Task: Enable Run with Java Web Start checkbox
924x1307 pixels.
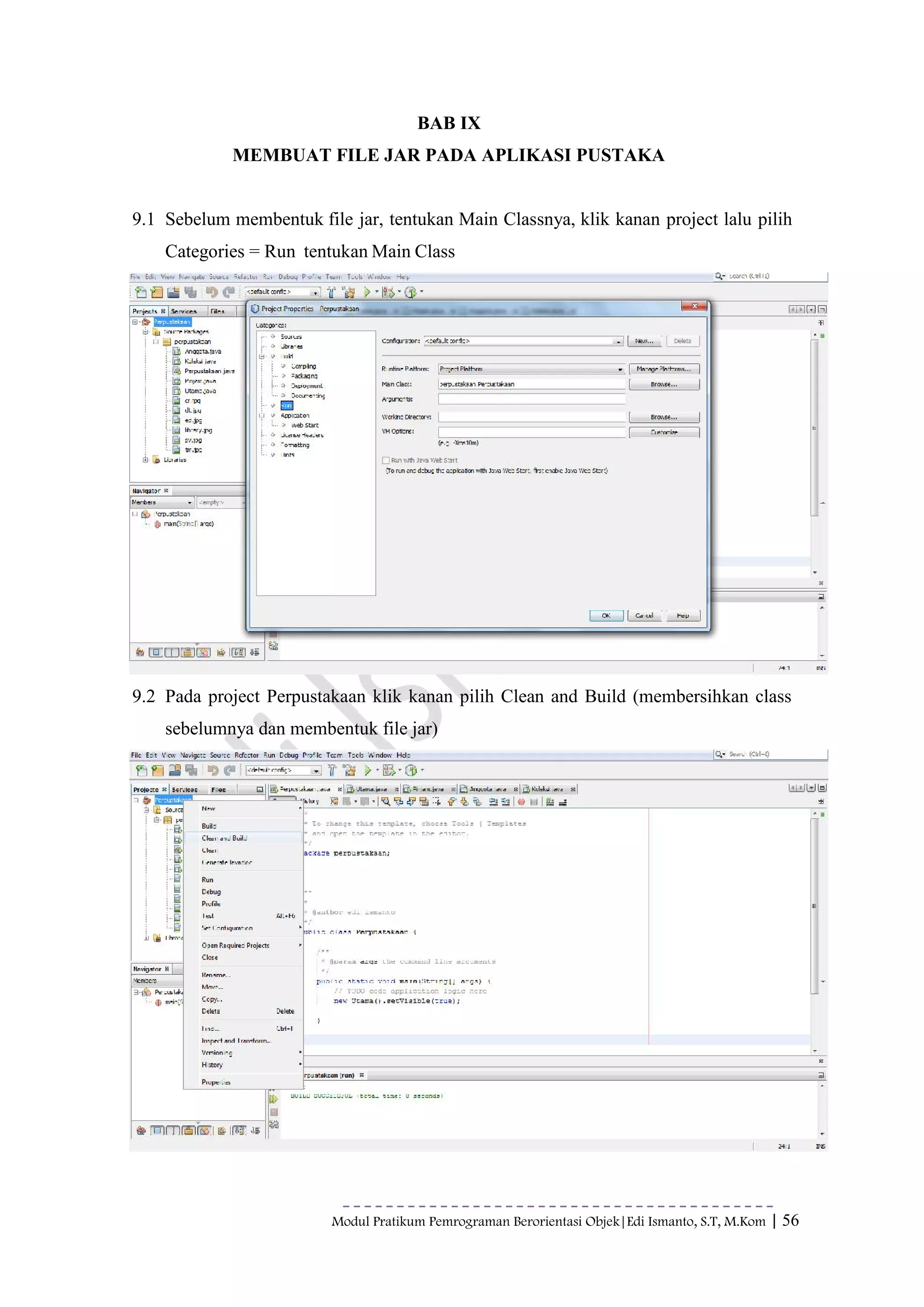Action: [386, 460]
